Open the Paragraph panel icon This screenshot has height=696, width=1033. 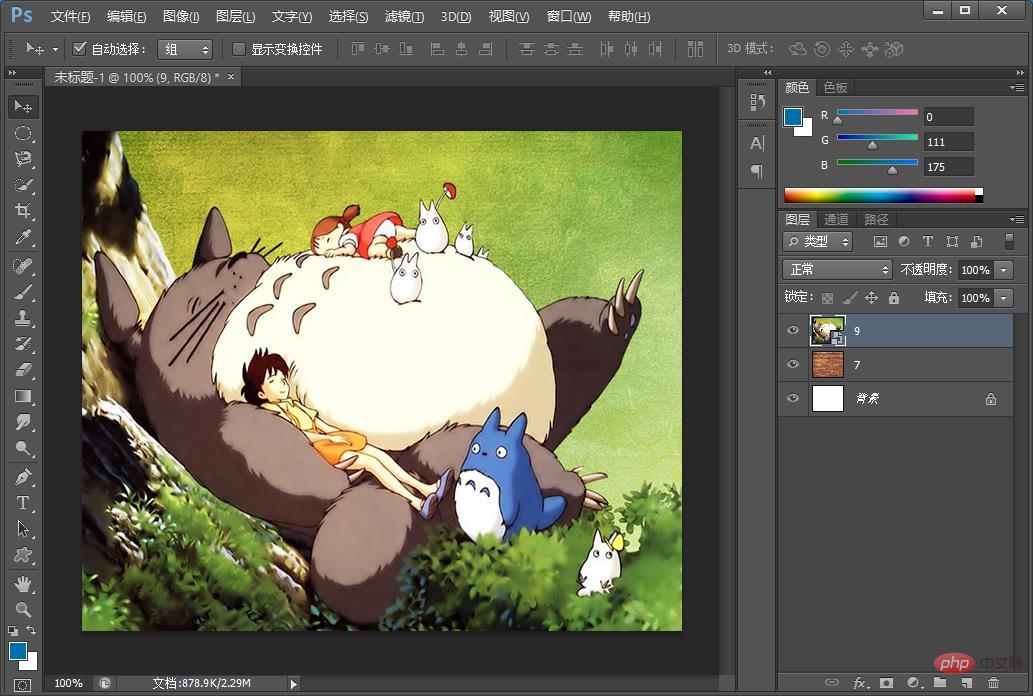[x=757, y=171]
